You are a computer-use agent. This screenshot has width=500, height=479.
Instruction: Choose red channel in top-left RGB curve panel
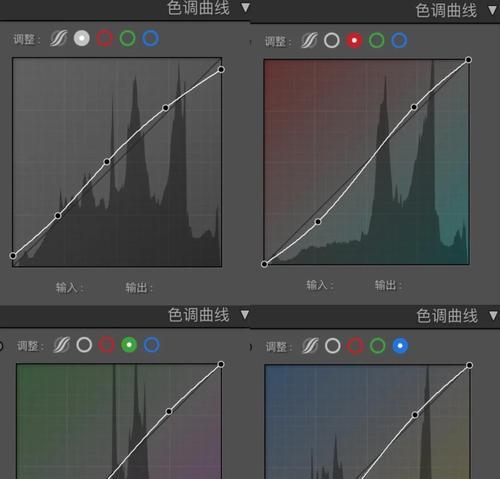pyautogui.click(x=105, y=38)
